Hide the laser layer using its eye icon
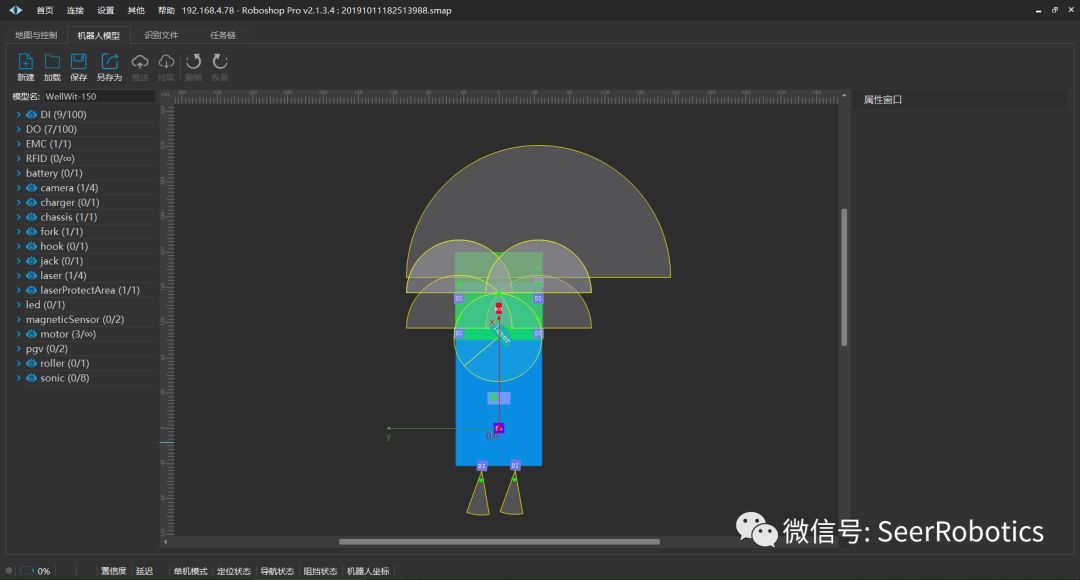The image size is (1080, 580). [x=31, y=275]
